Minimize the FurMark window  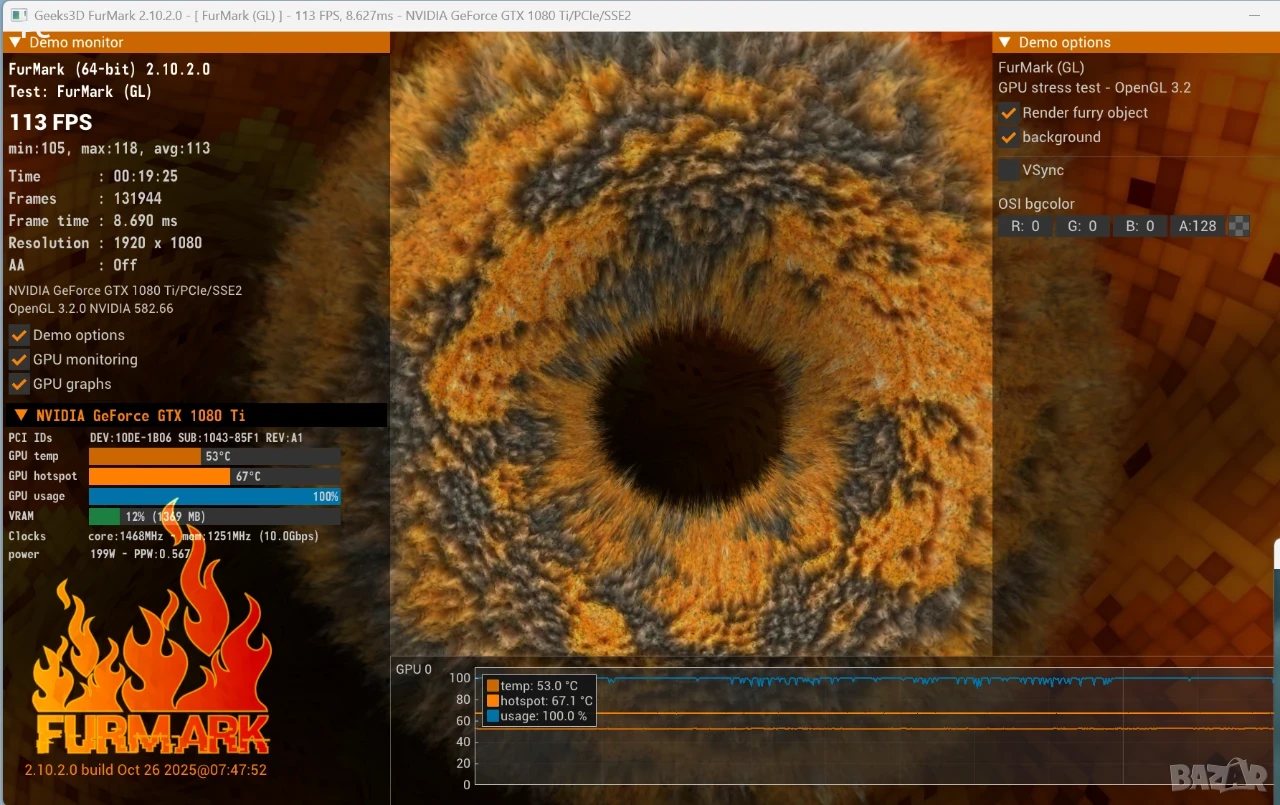click(1256, 15)
